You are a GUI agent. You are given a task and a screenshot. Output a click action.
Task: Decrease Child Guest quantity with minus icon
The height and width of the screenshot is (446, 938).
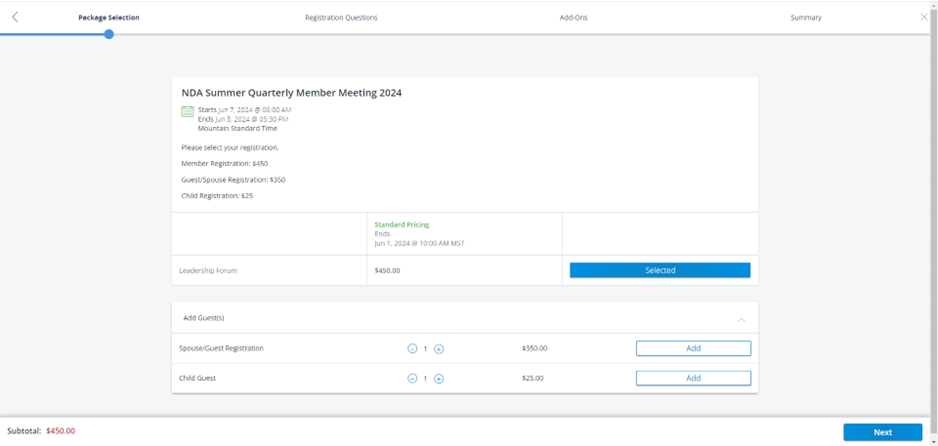[x=412, y=379]
